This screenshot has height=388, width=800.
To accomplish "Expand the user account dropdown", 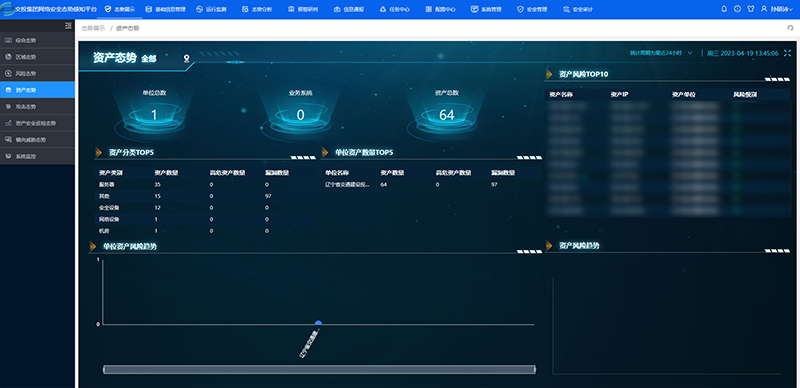I will tap(777, 9).
